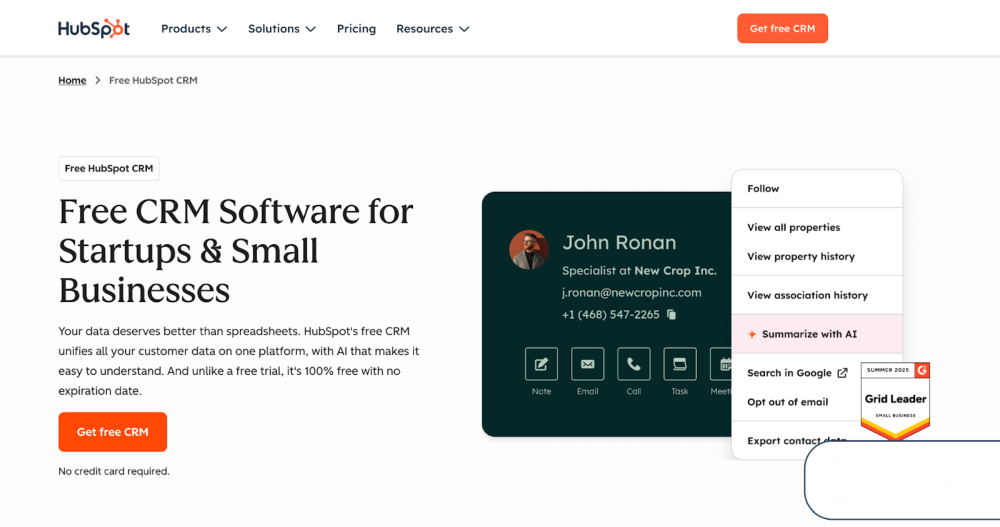Click the Free HubSpot CRM tag label
1000x527 pixels.
pyautogui.click(x=109, y=168)
